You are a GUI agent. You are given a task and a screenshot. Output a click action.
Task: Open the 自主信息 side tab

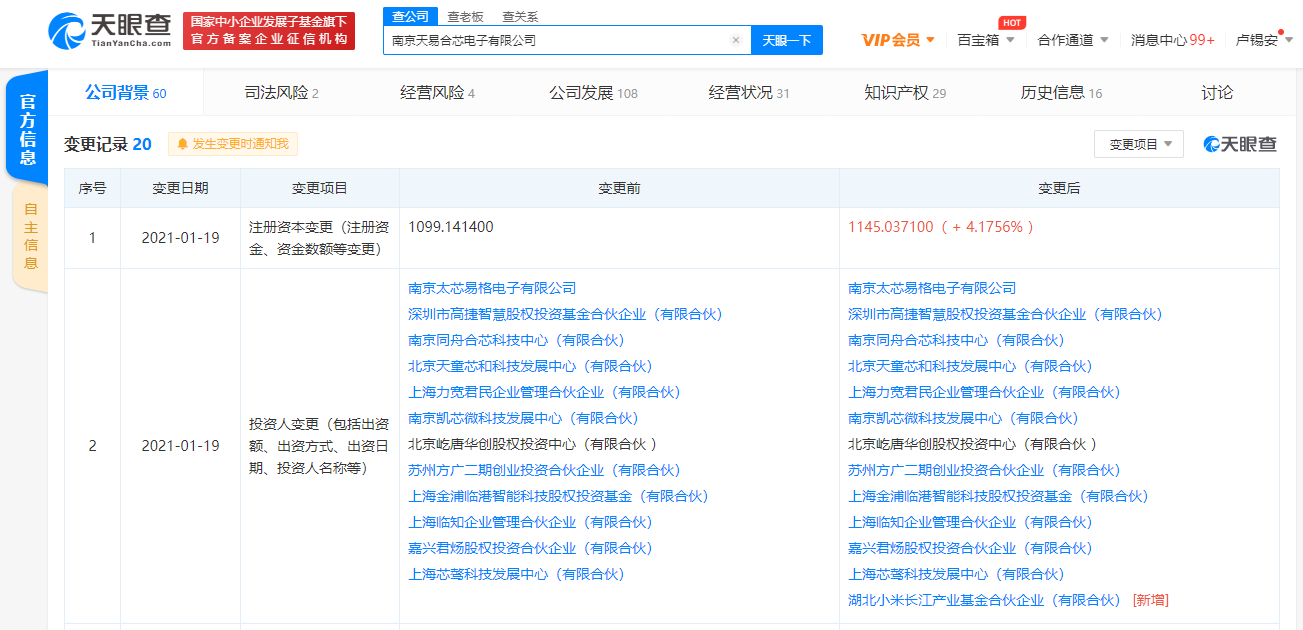click(x=31, y=236)
